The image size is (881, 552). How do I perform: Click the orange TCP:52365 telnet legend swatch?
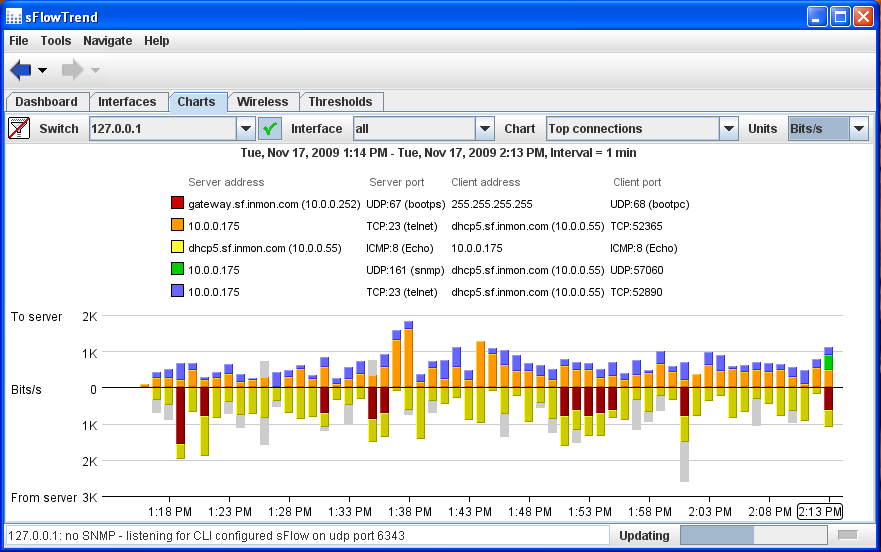point(178,225)
